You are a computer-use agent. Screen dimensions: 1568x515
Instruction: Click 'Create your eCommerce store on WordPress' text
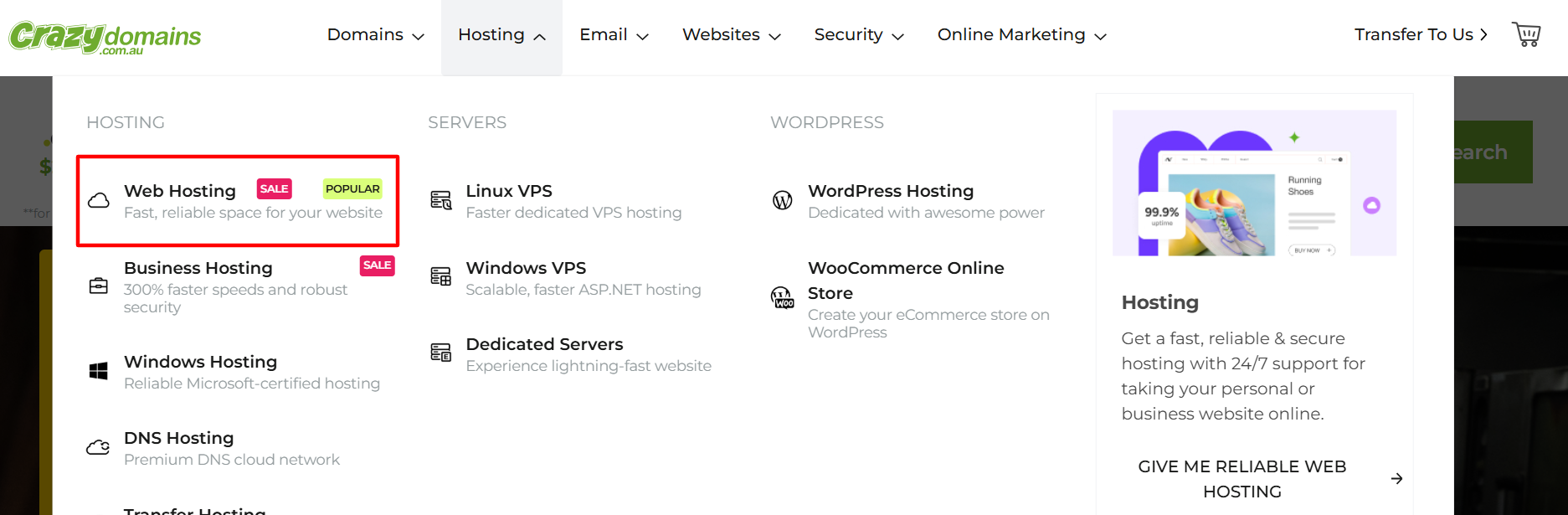tap(928, 323)
